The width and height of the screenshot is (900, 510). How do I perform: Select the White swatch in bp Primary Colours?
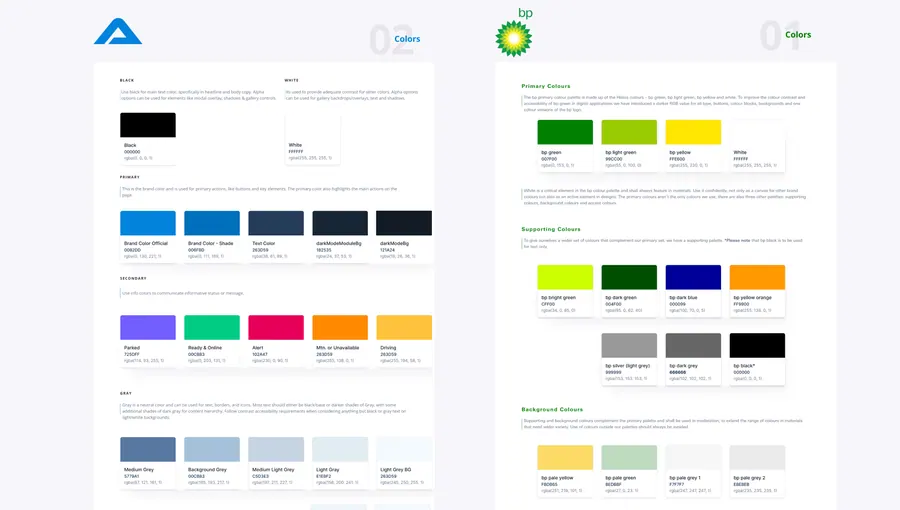click(x=757, y=132)
